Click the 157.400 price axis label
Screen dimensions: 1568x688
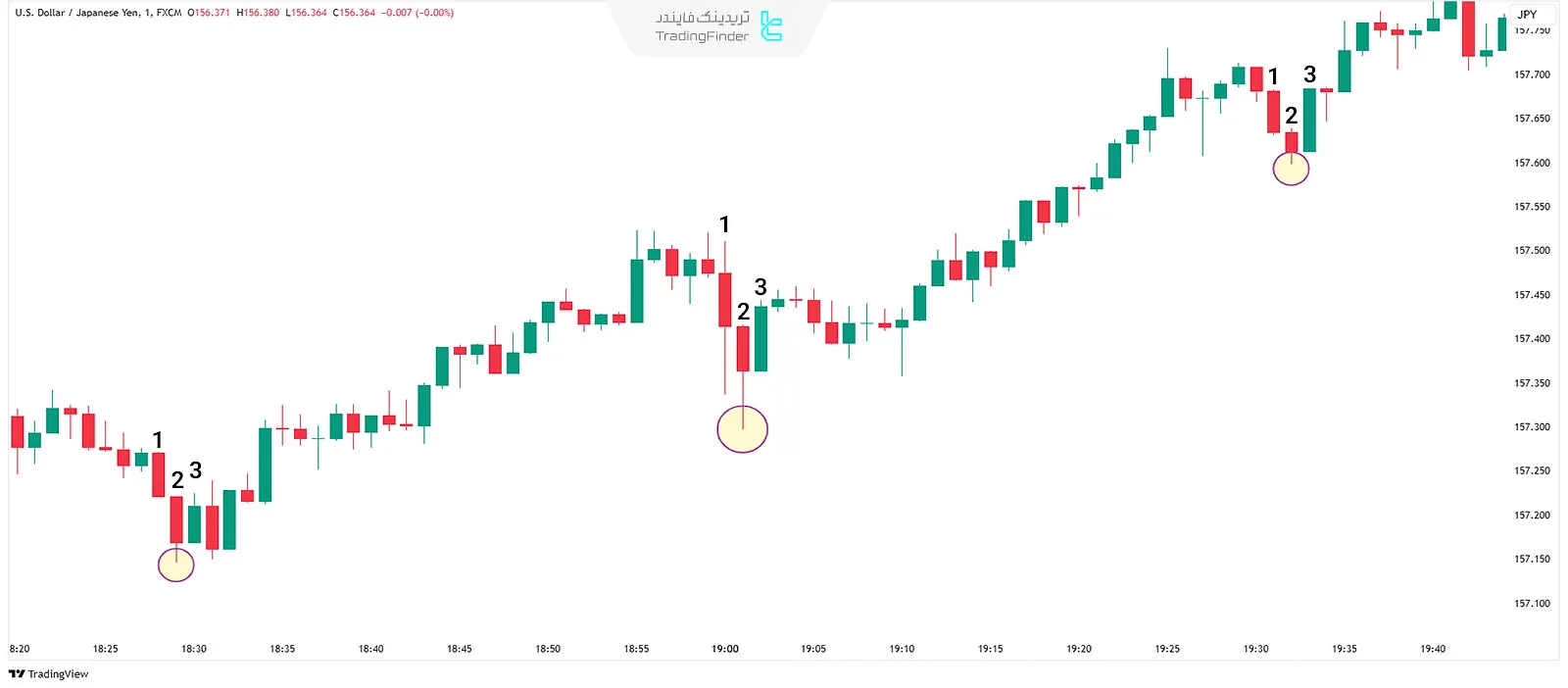1532,339
